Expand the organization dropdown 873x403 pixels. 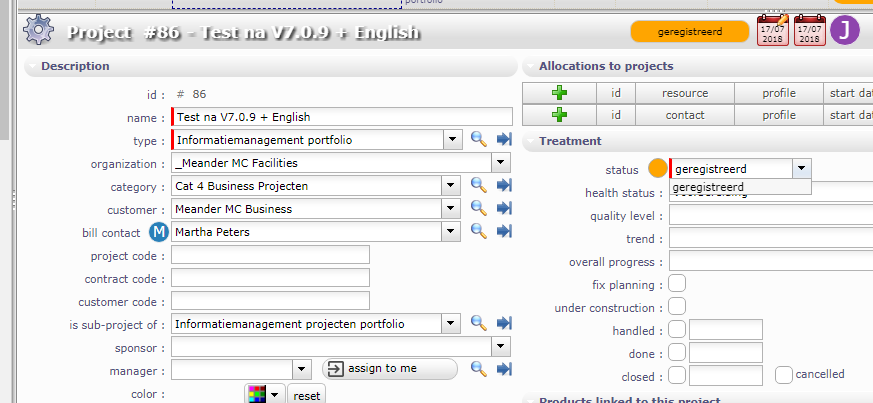tap(501, 163)
